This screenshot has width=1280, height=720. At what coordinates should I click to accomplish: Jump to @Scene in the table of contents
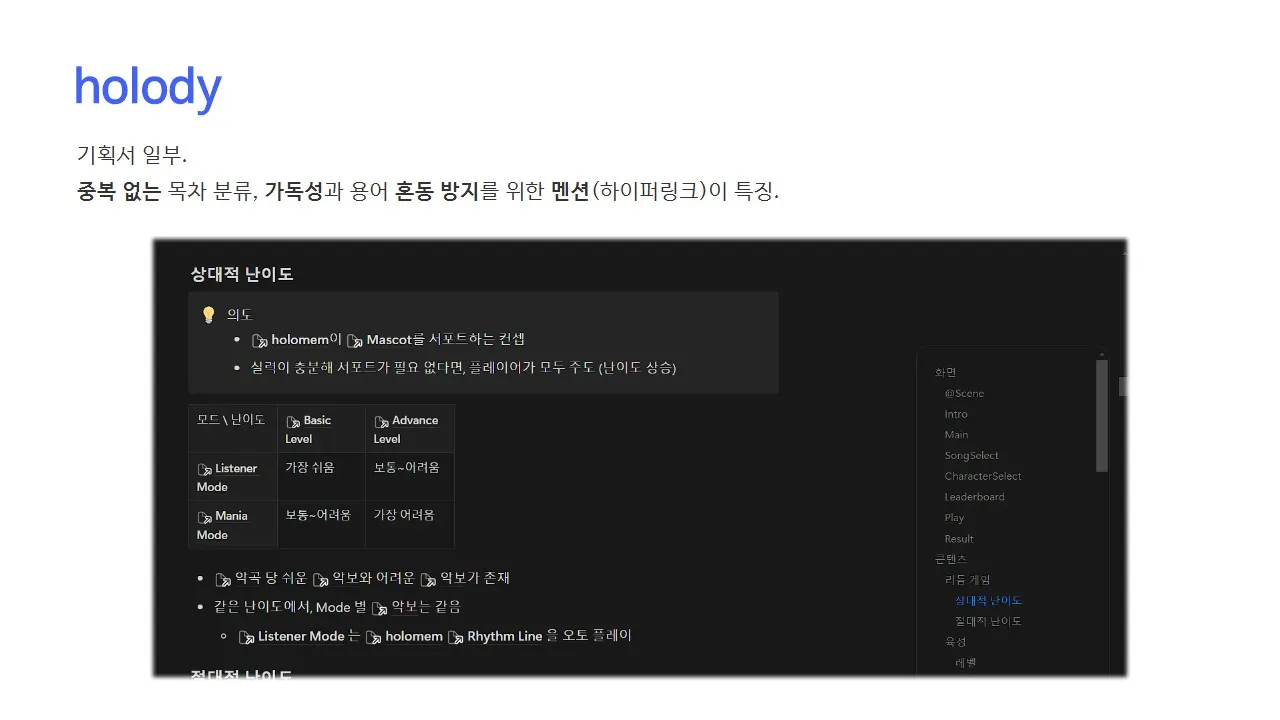click(x=964, y=393)
